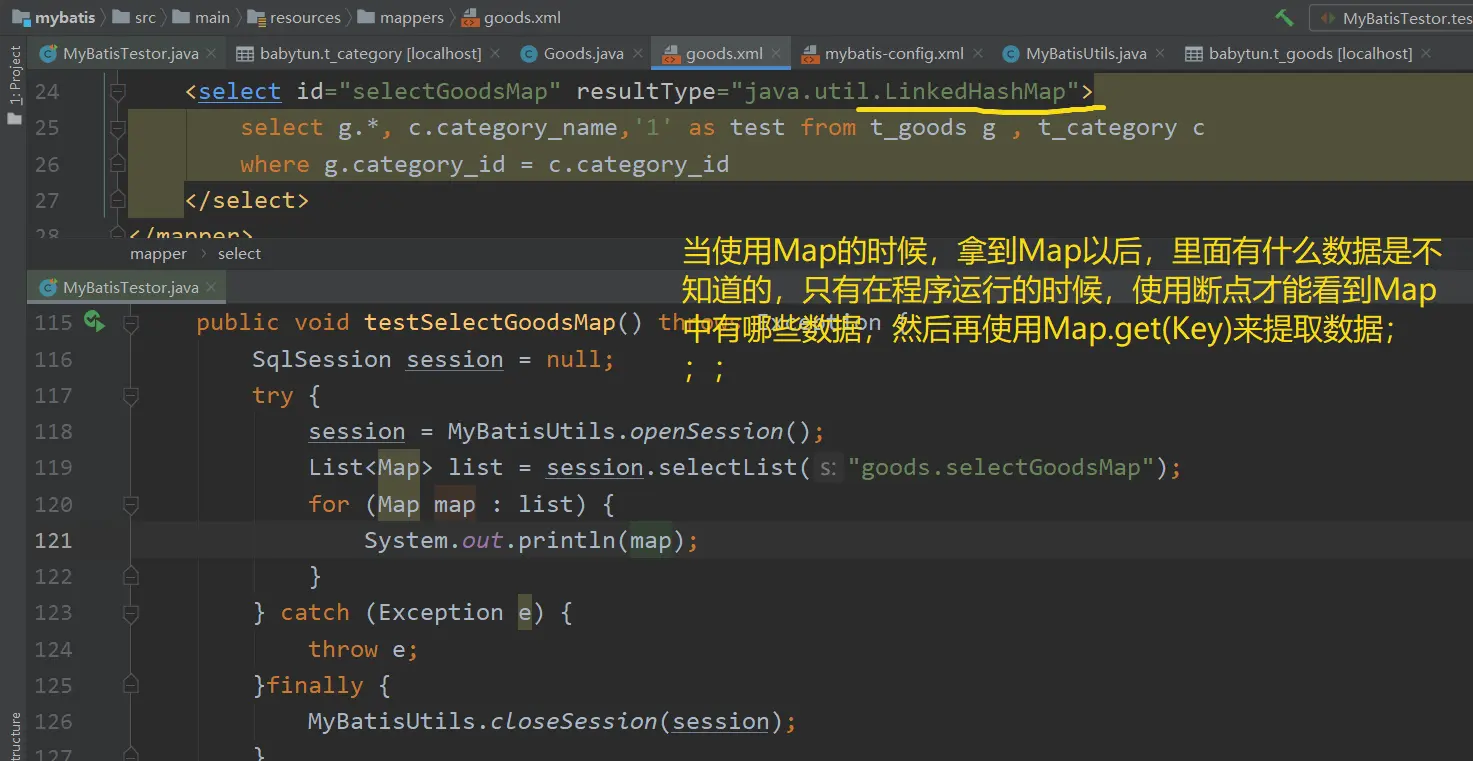Select the resources breadcrumb folder
The height and width of the screenshot is (761, 1473).
[x=294, y=18]
